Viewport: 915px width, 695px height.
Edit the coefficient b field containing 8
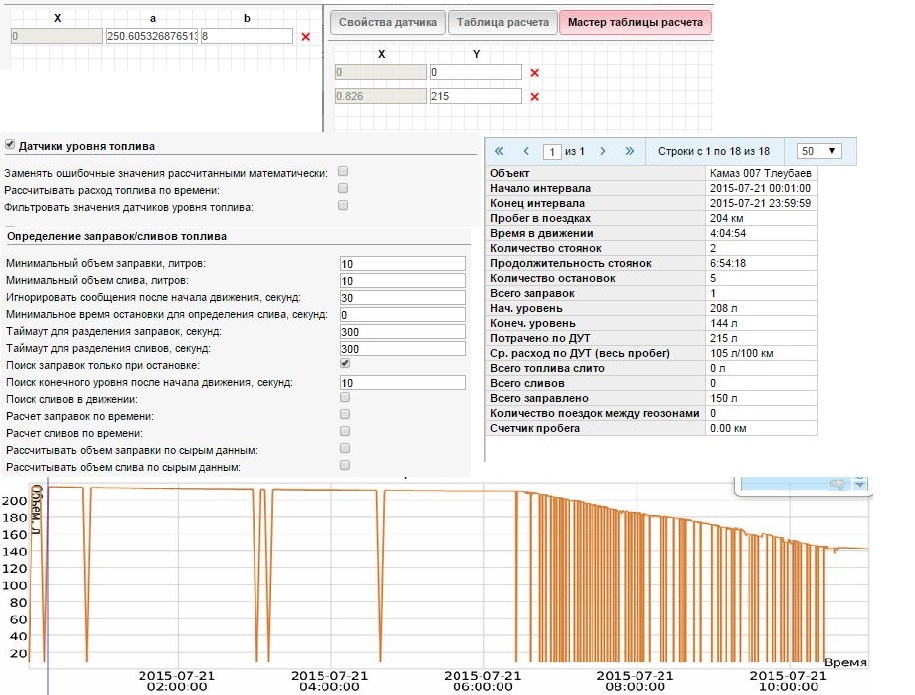click(246, 36)
